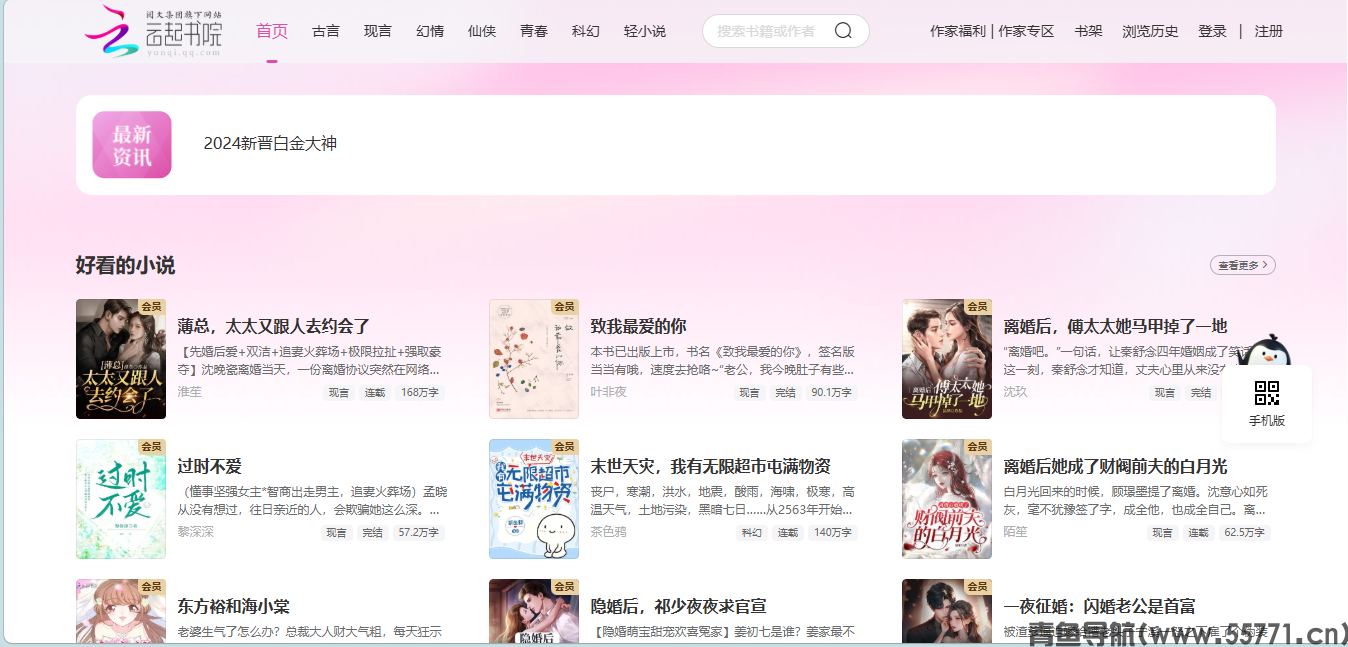Screen dimensions: 1348x647
Task: Open the 首页 tab
Action: [x=272, y=31]
